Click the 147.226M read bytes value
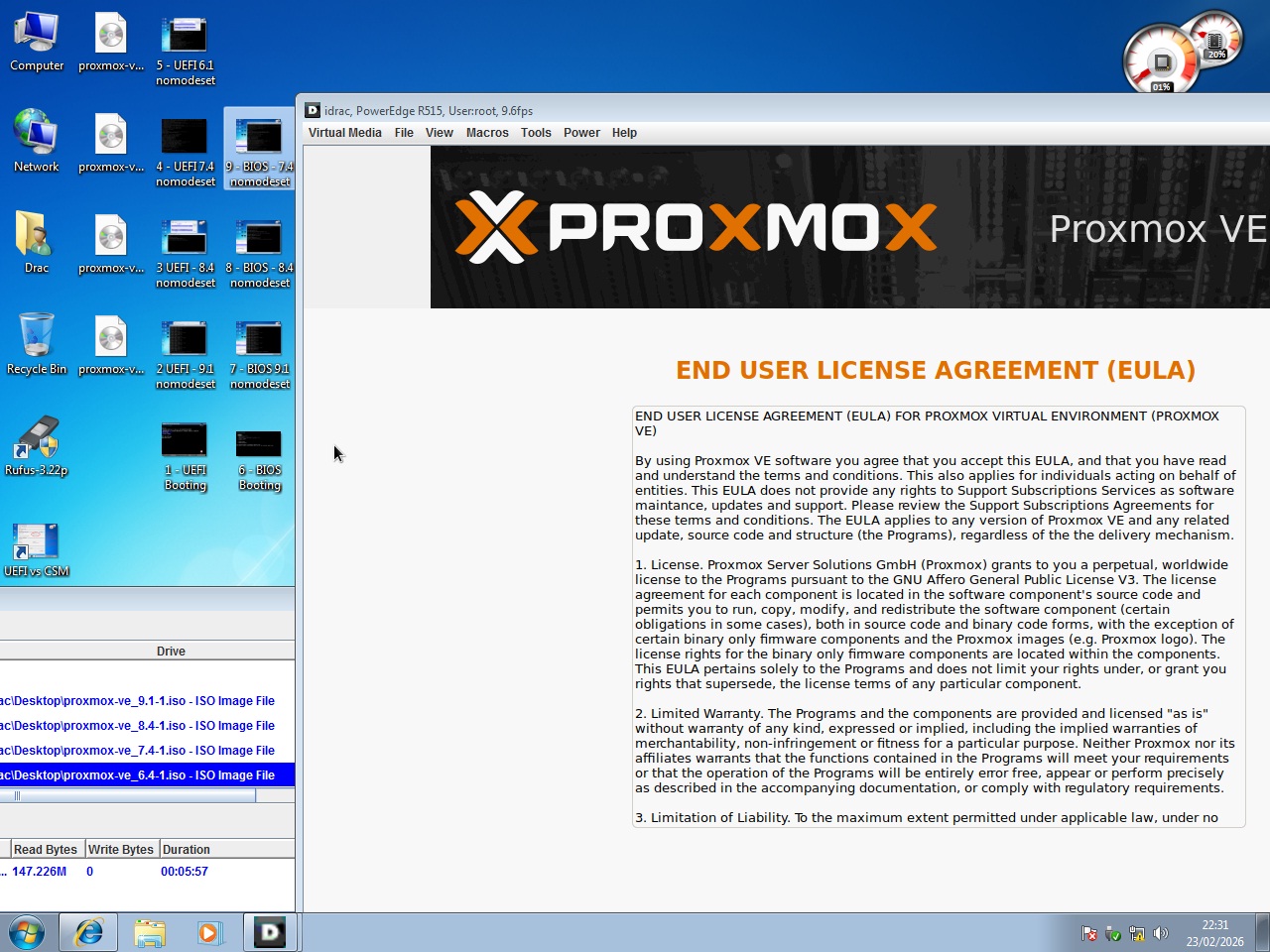The height and width of the screenshot is (952, 1270). coord(39,872)
